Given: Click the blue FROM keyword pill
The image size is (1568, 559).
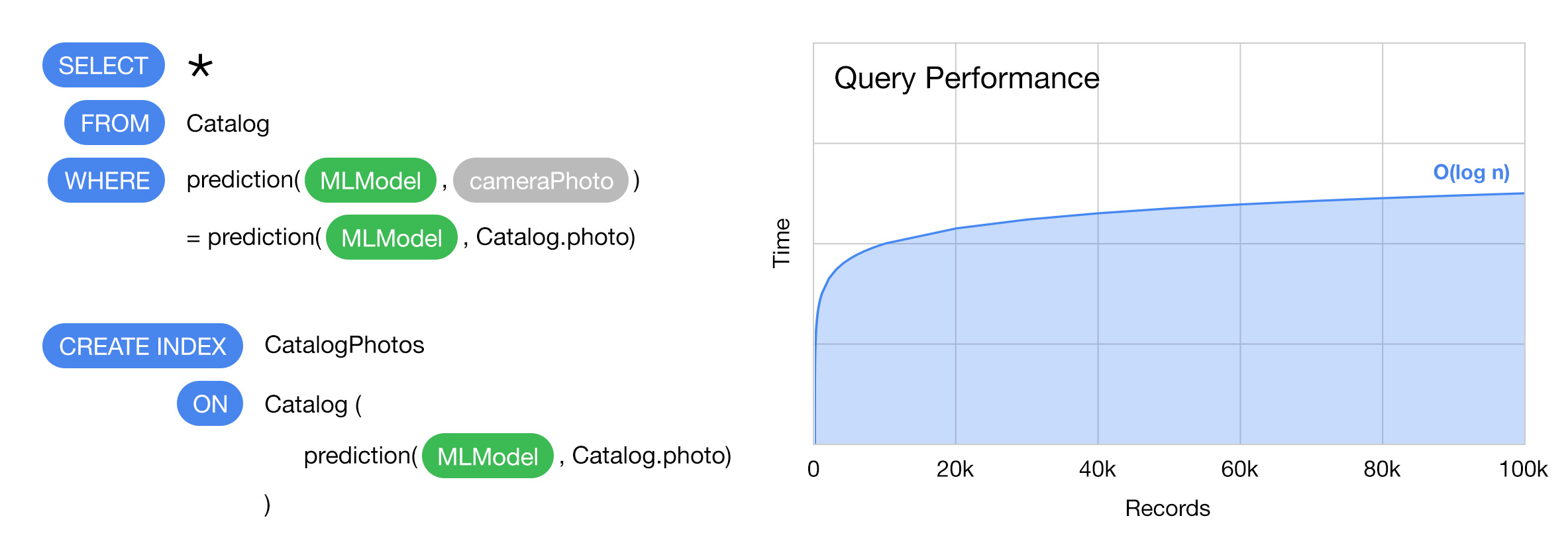Looking at the screenshot, I should [115, 123].
